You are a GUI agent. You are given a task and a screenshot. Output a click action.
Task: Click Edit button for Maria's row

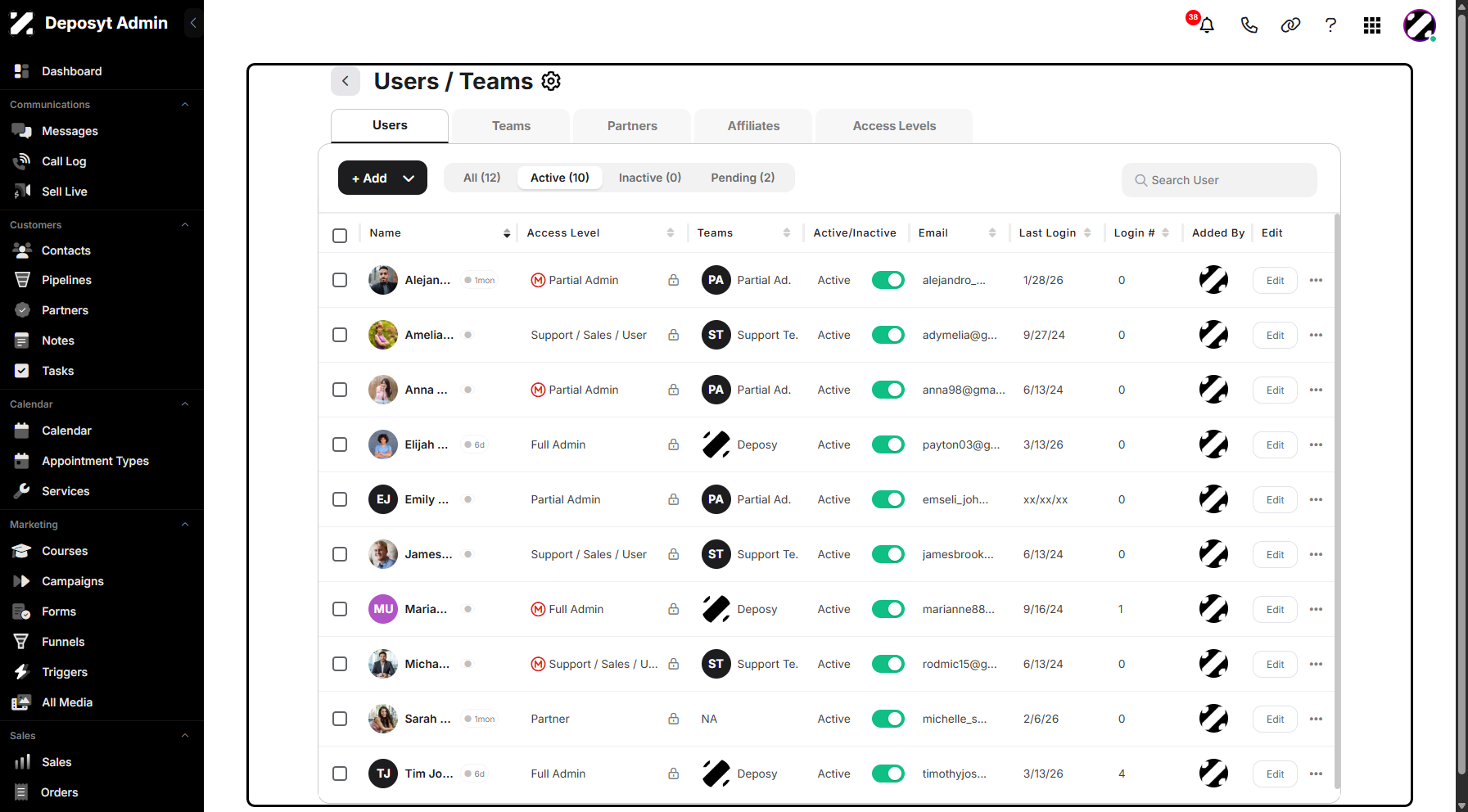[1275, 609]
